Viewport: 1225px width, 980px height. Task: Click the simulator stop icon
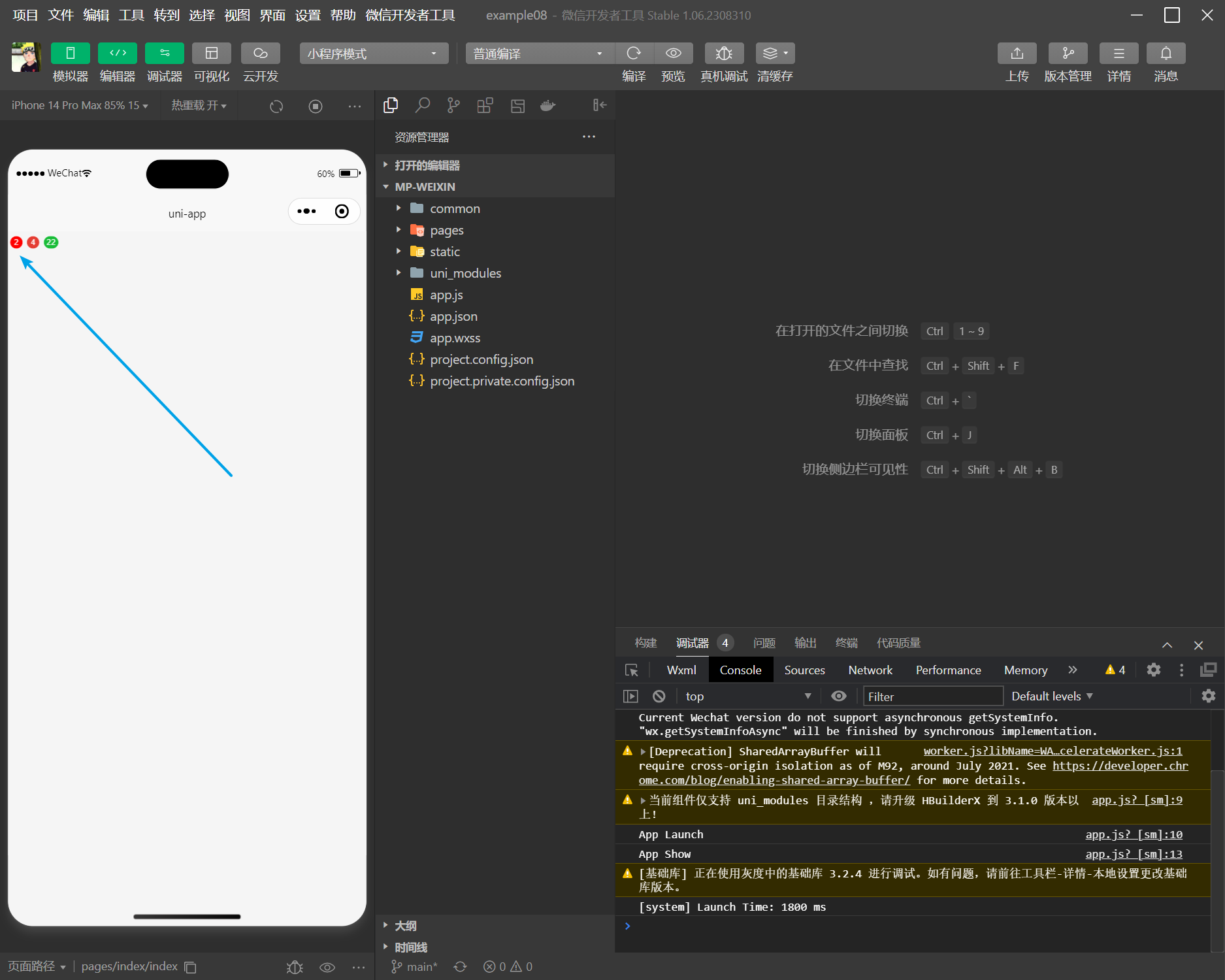point(316,106)
